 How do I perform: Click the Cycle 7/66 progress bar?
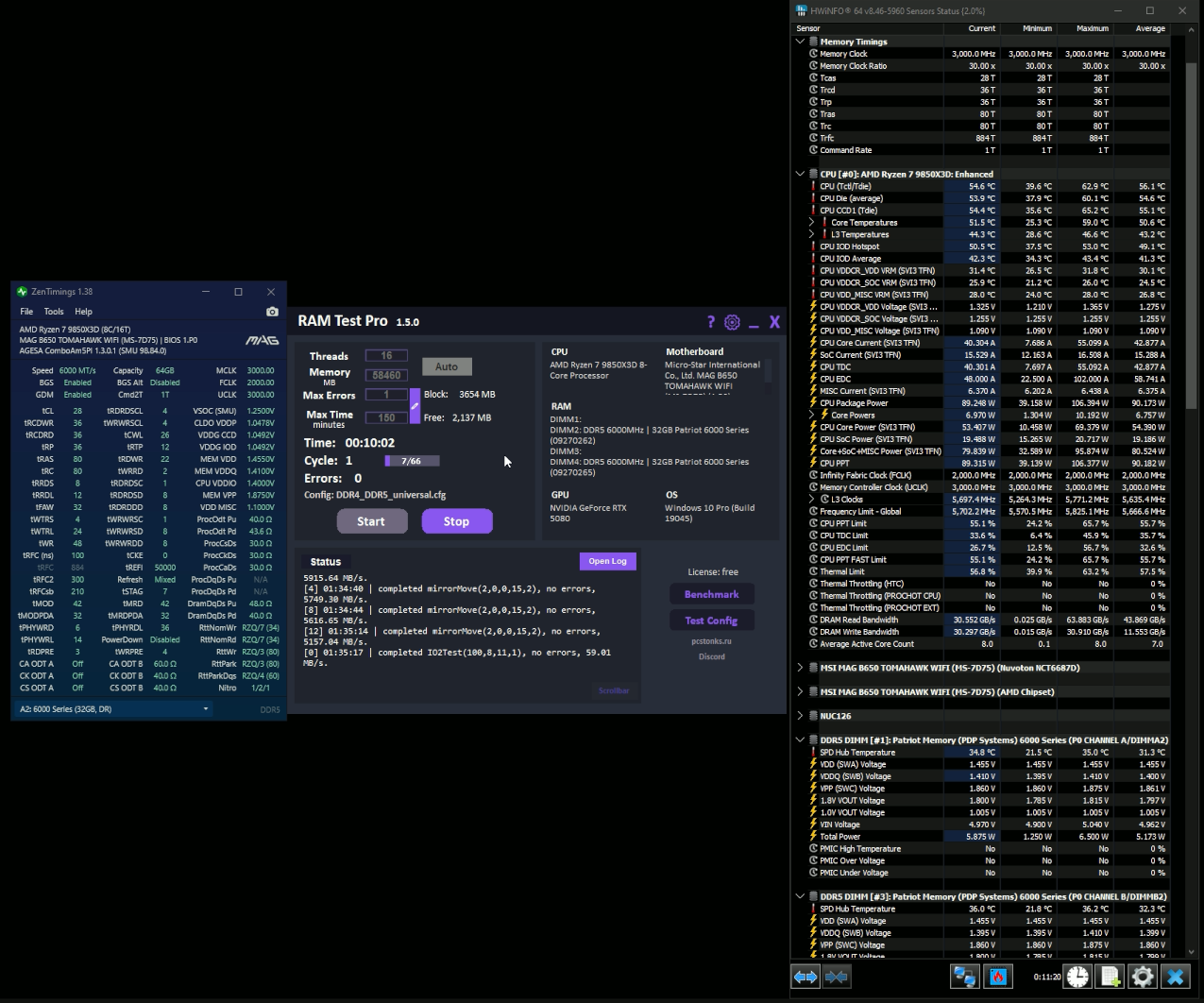tap(412, 461)
